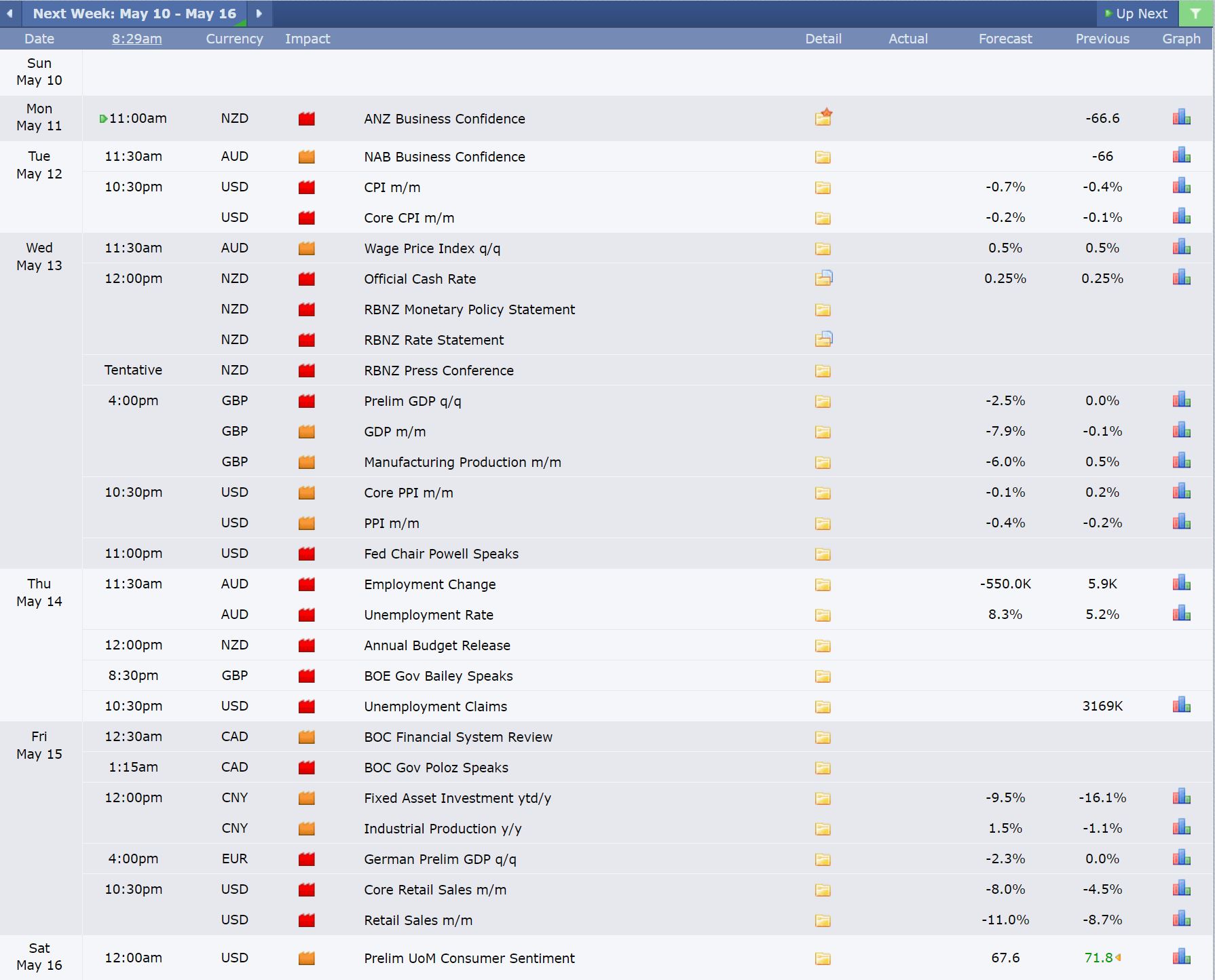Click the 'Thu May 14' date cell
The height and width of the screenshot is (980, 1215).
pyautogui.click(x=39, y=592)
